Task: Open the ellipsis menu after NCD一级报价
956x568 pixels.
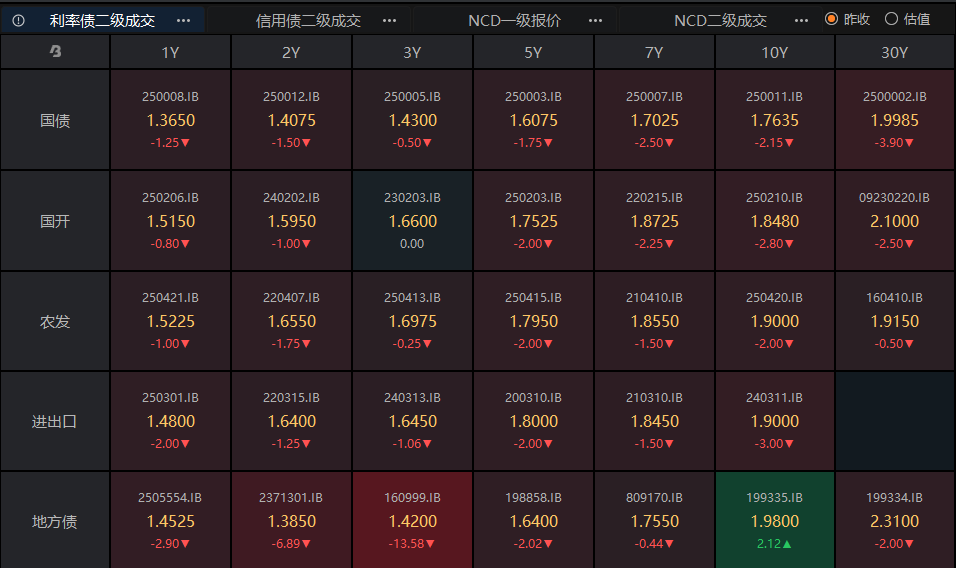Action: click(x=595, y=20)
